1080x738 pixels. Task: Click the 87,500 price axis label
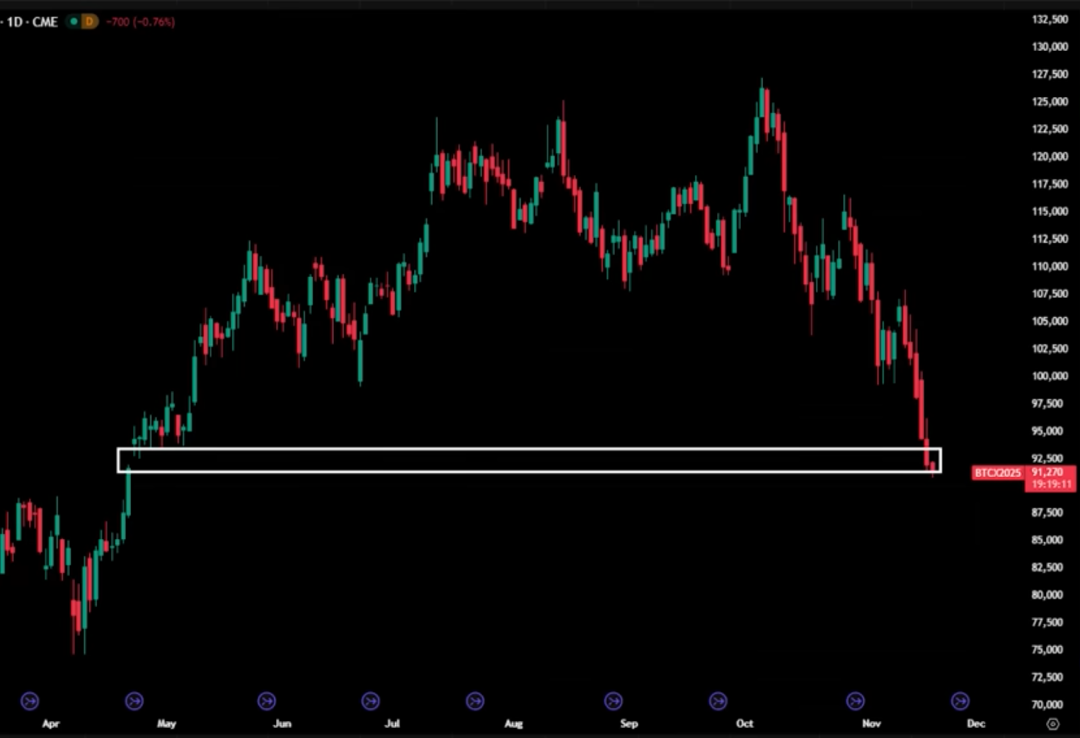(1047, 513)
